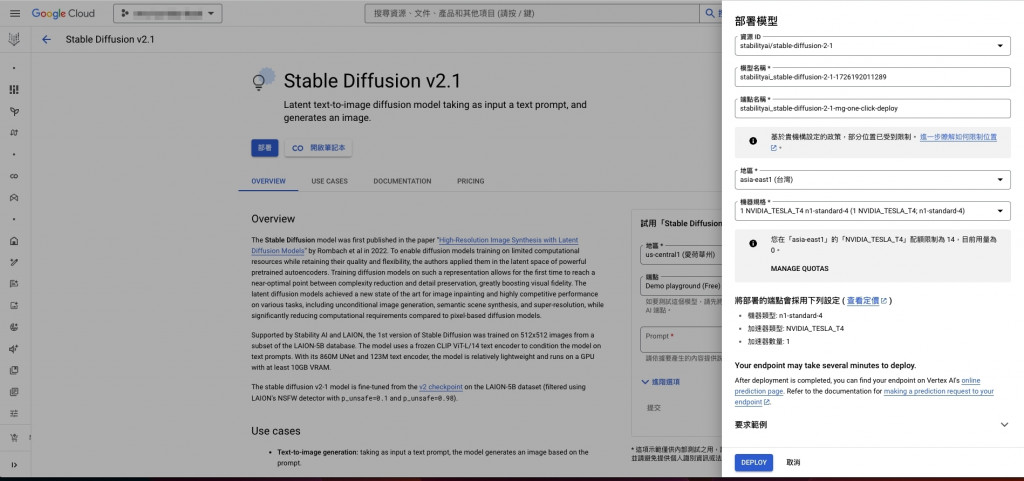1024x481 pixels.
Task: Click the magic wand icon in sidebar
Action: 14,262
